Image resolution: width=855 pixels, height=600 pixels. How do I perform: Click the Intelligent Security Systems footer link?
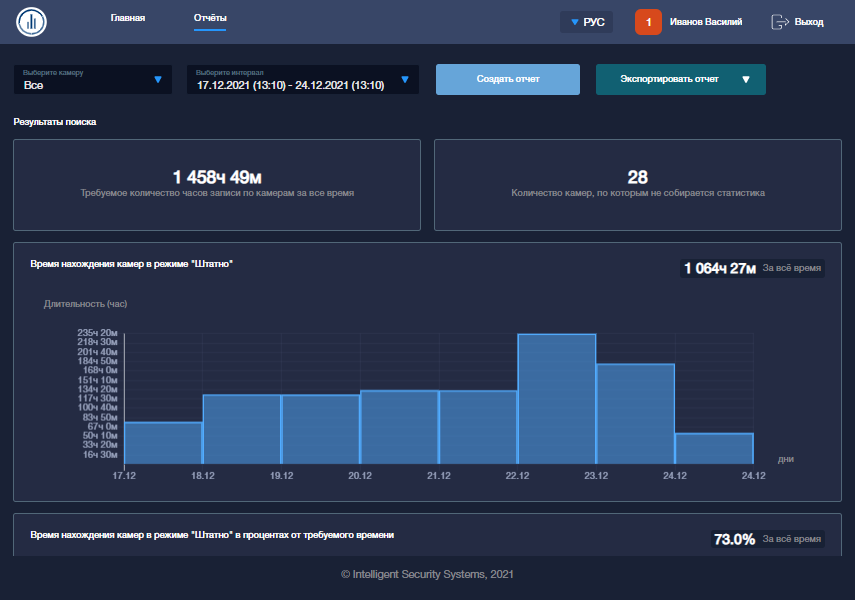click(x=427, y=574)
